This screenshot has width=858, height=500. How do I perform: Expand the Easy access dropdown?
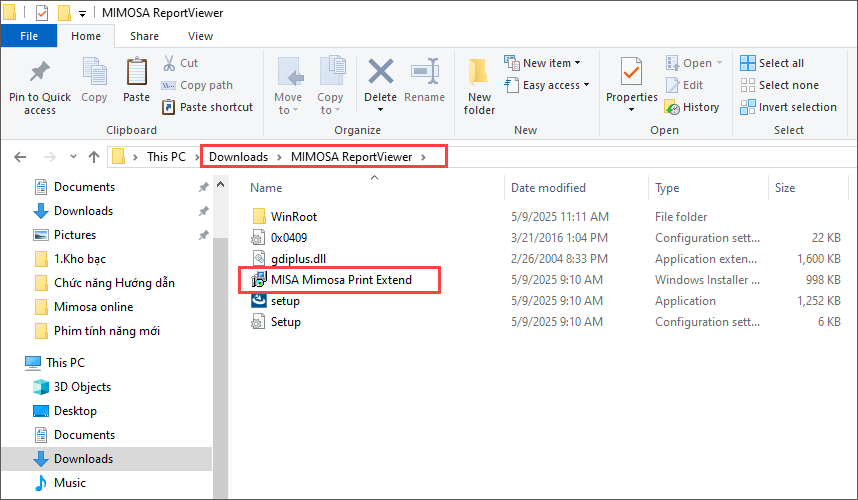548,85
